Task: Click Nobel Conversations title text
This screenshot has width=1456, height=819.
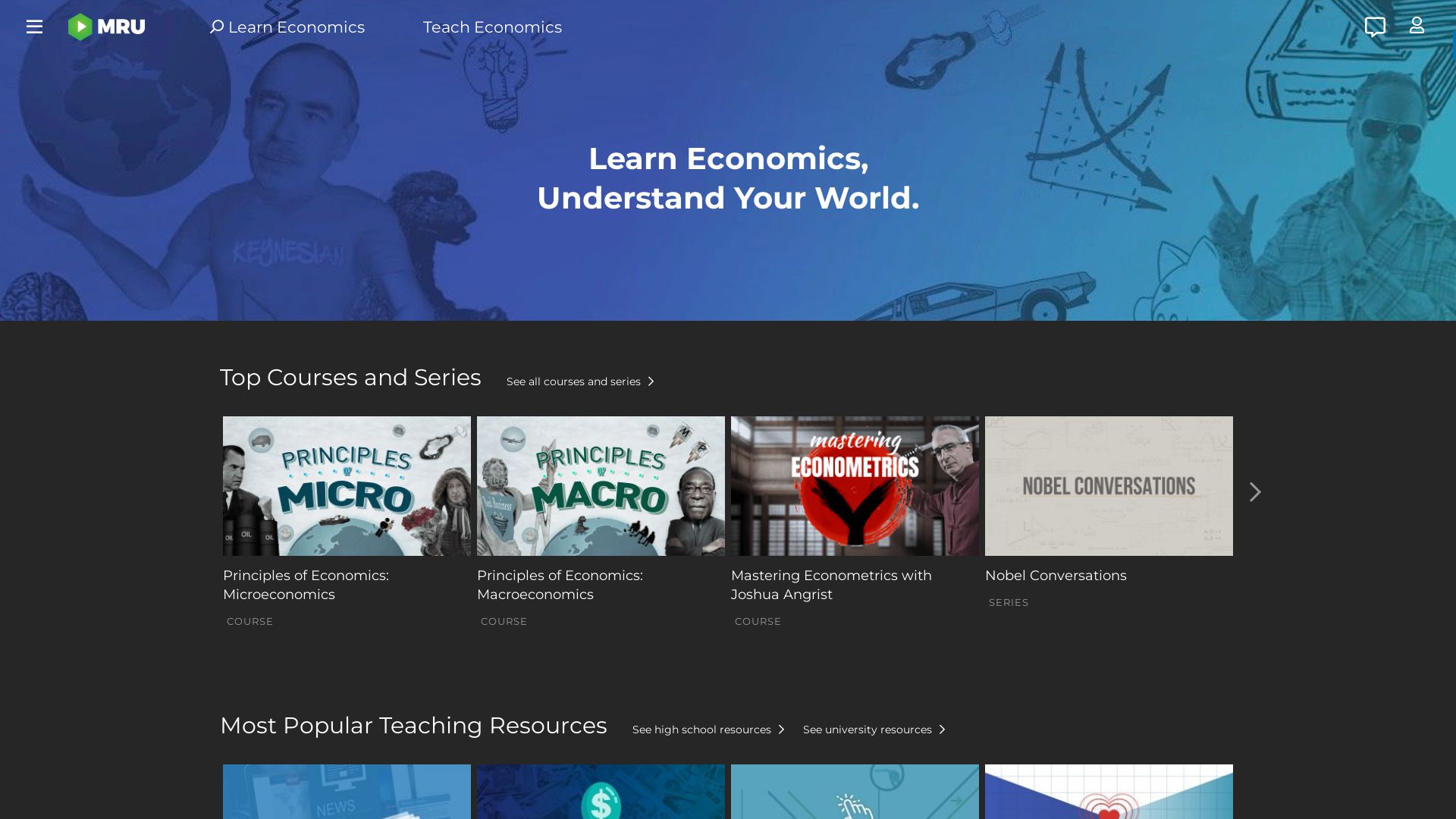Action: click(x=1056, y=576)
